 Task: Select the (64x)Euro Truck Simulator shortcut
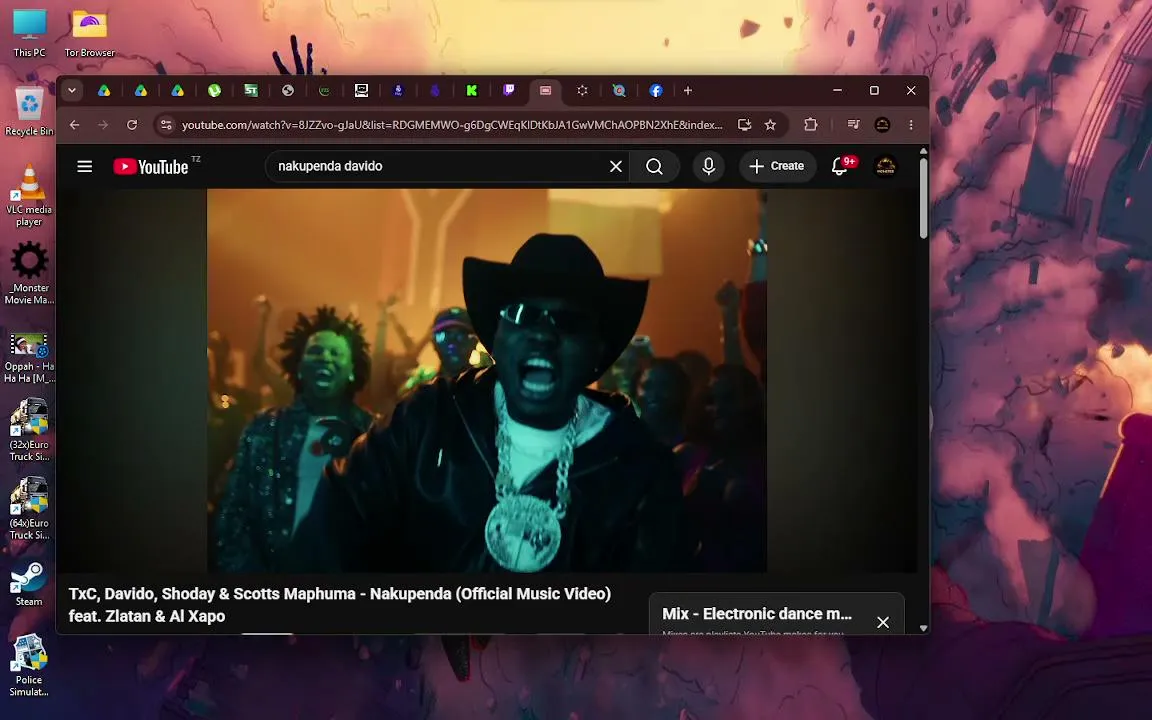tap(29, 508)
